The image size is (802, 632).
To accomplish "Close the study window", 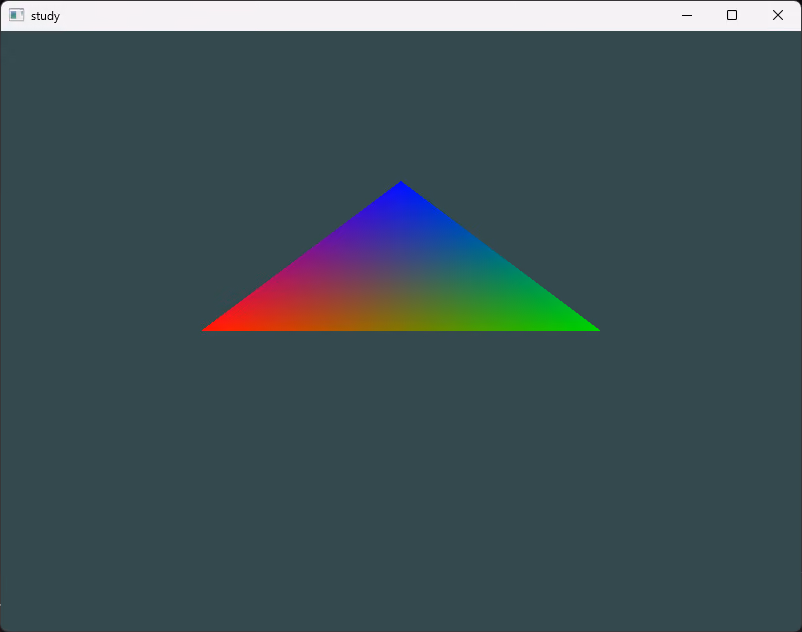I will pos(778,15).
